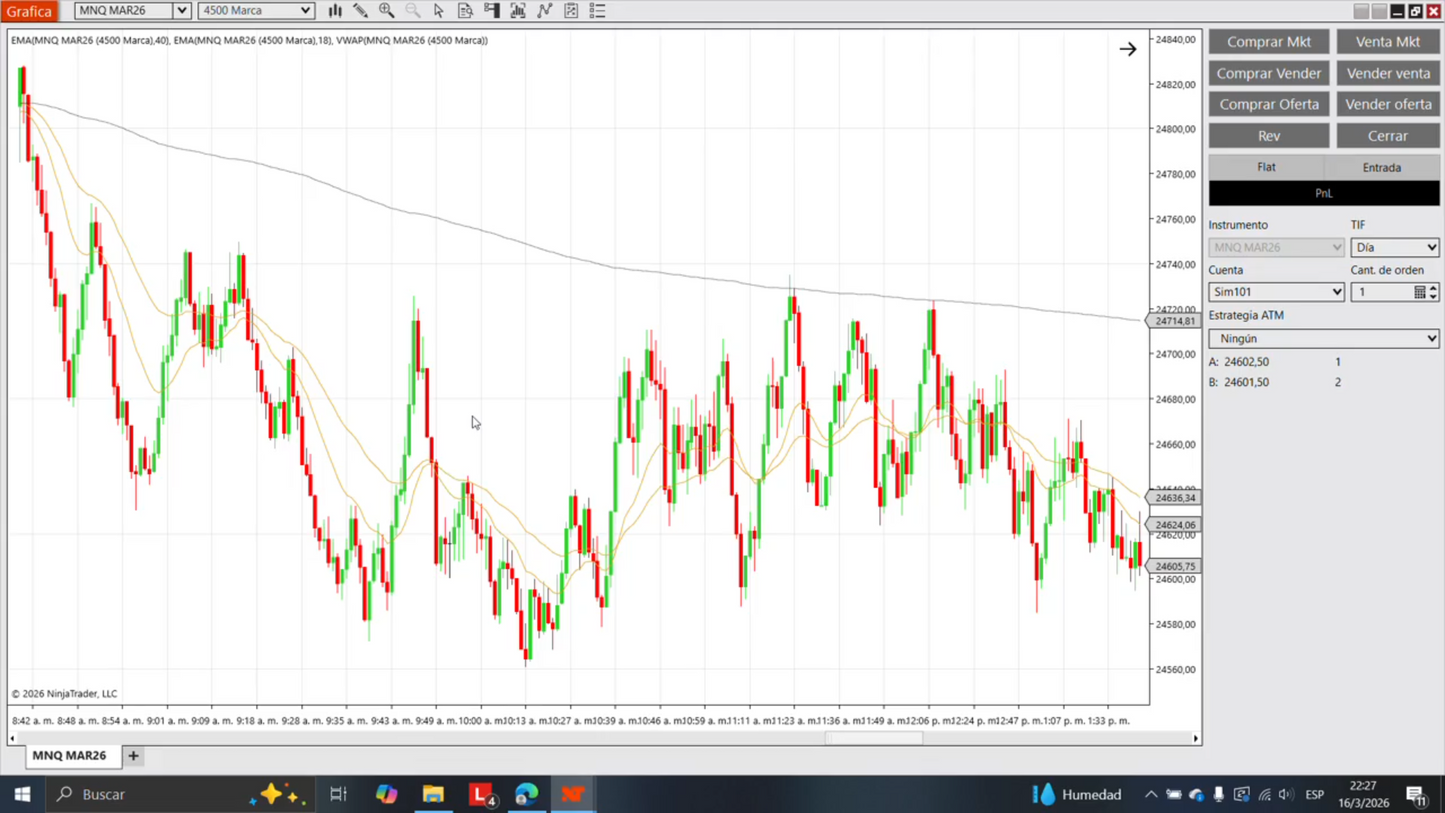Click the bid price B: 24601,50

click(x=1239, y=382)
